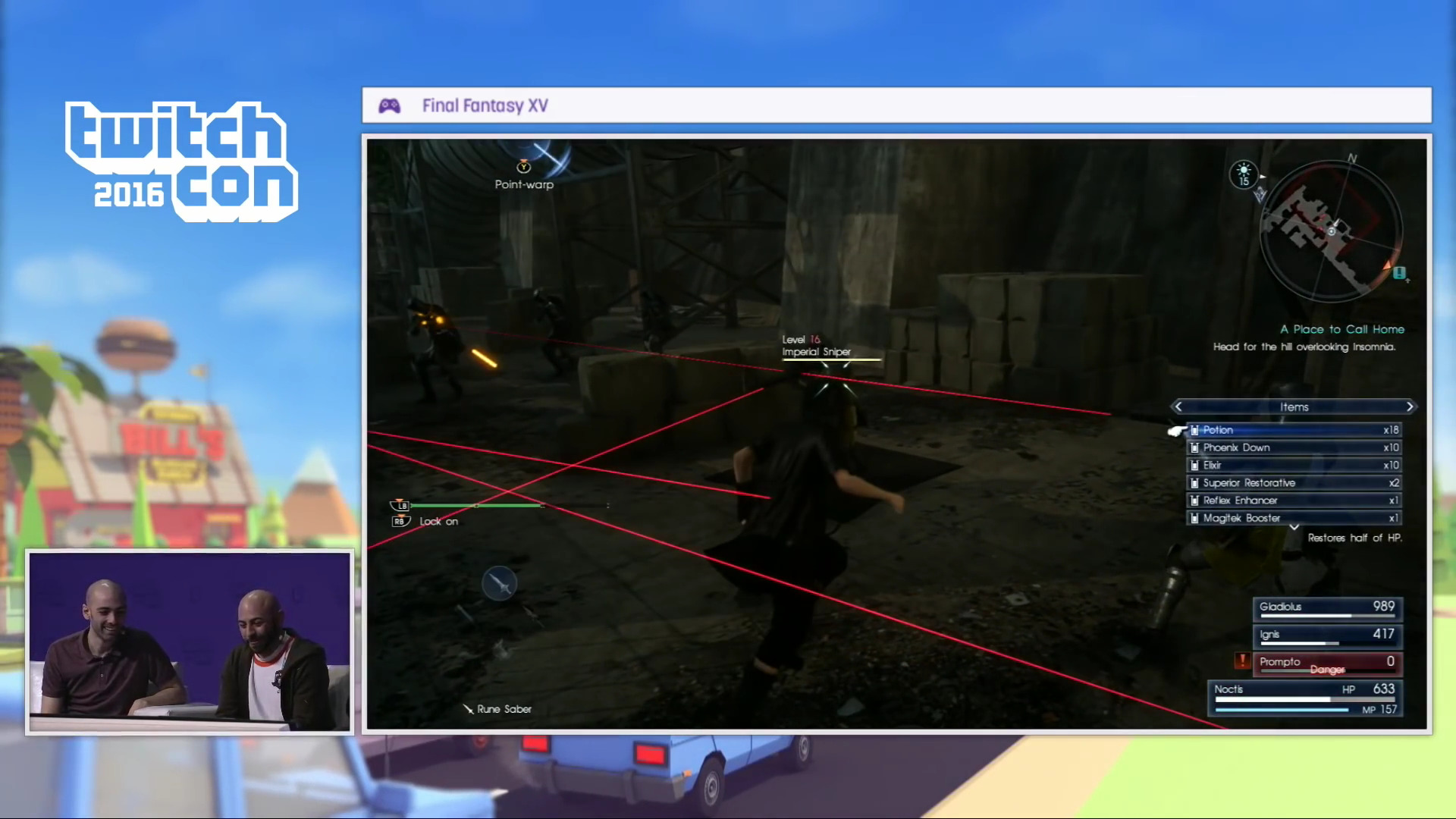Click the Lock on prompt
Viewport: 1456px width, 819px height.
pos(438,521)
